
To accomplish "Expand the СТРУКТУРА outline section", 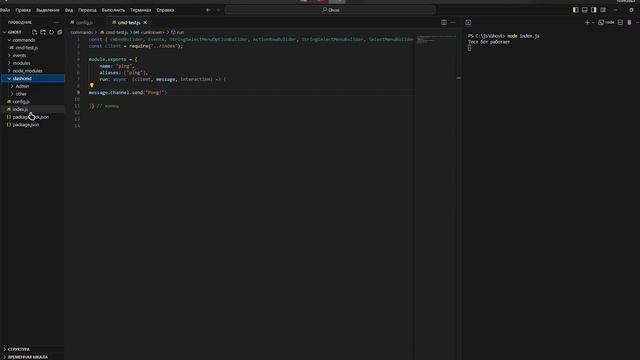I will [x=32, y=349].
